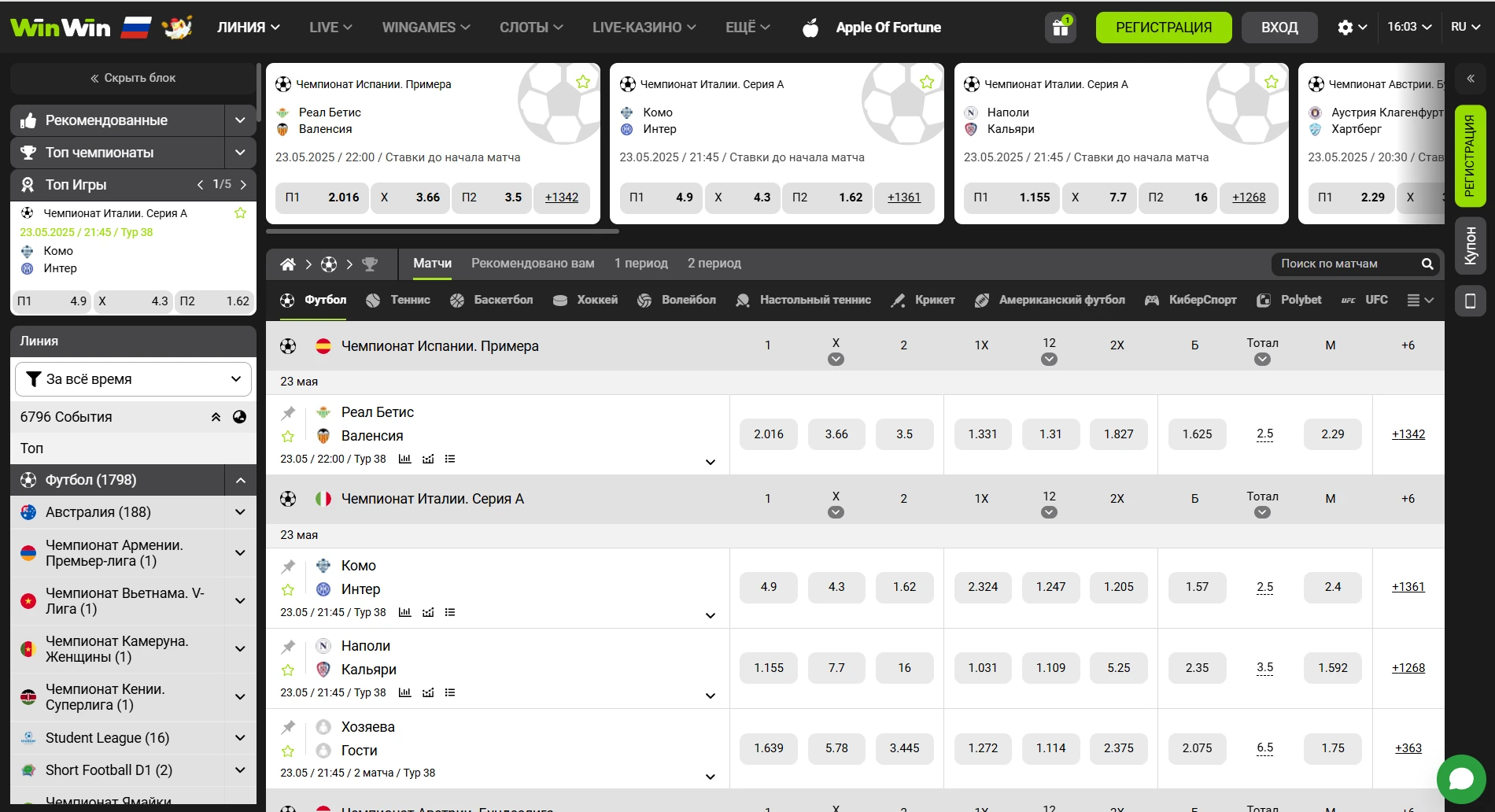Open the +1342 additional markets link

click(x=1408, y=434)
